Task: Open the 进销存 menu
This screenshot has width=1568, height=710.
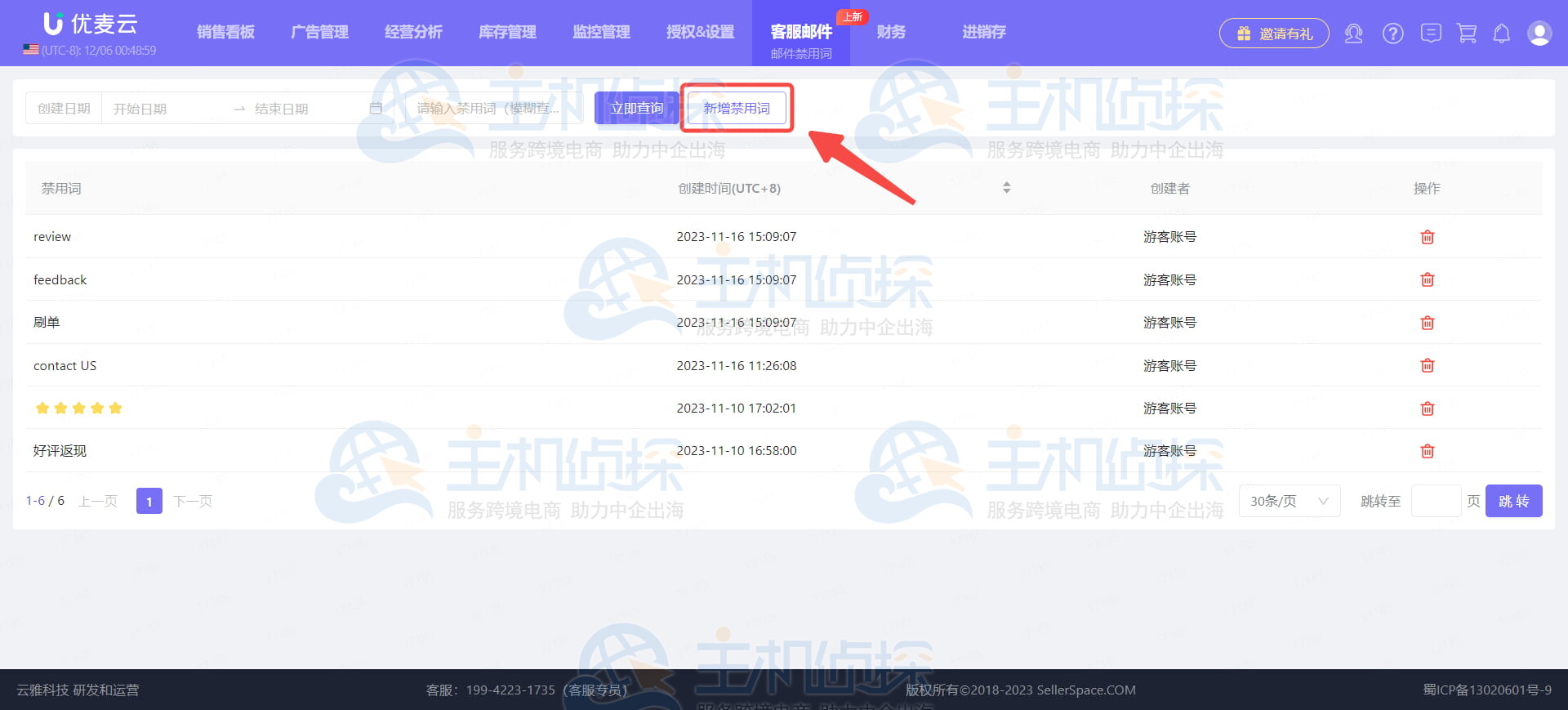Action: (x=984, y=32)
